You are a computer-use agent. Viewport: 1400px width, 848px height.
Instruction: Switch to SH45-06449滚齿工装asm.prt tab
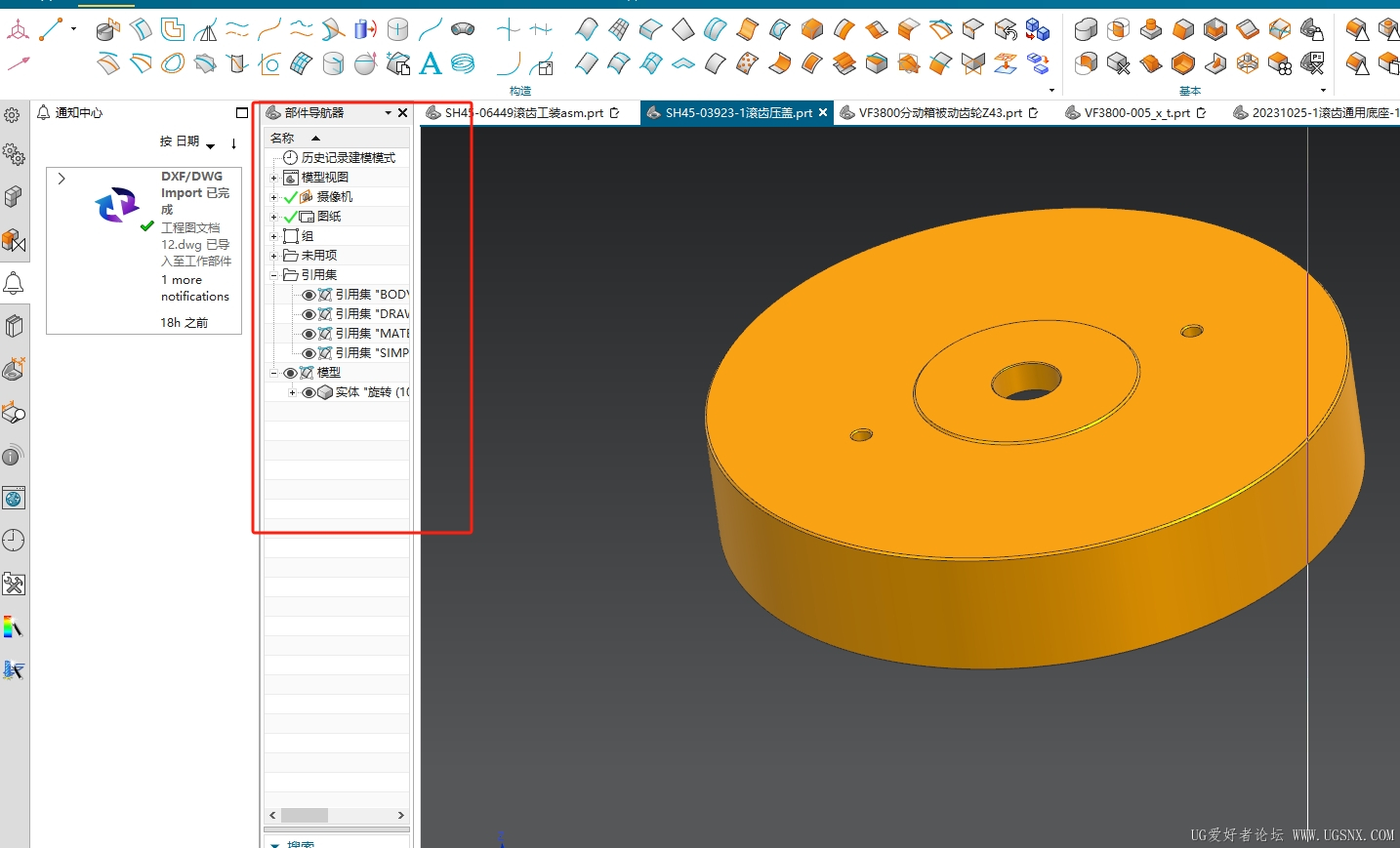point(523,113)
